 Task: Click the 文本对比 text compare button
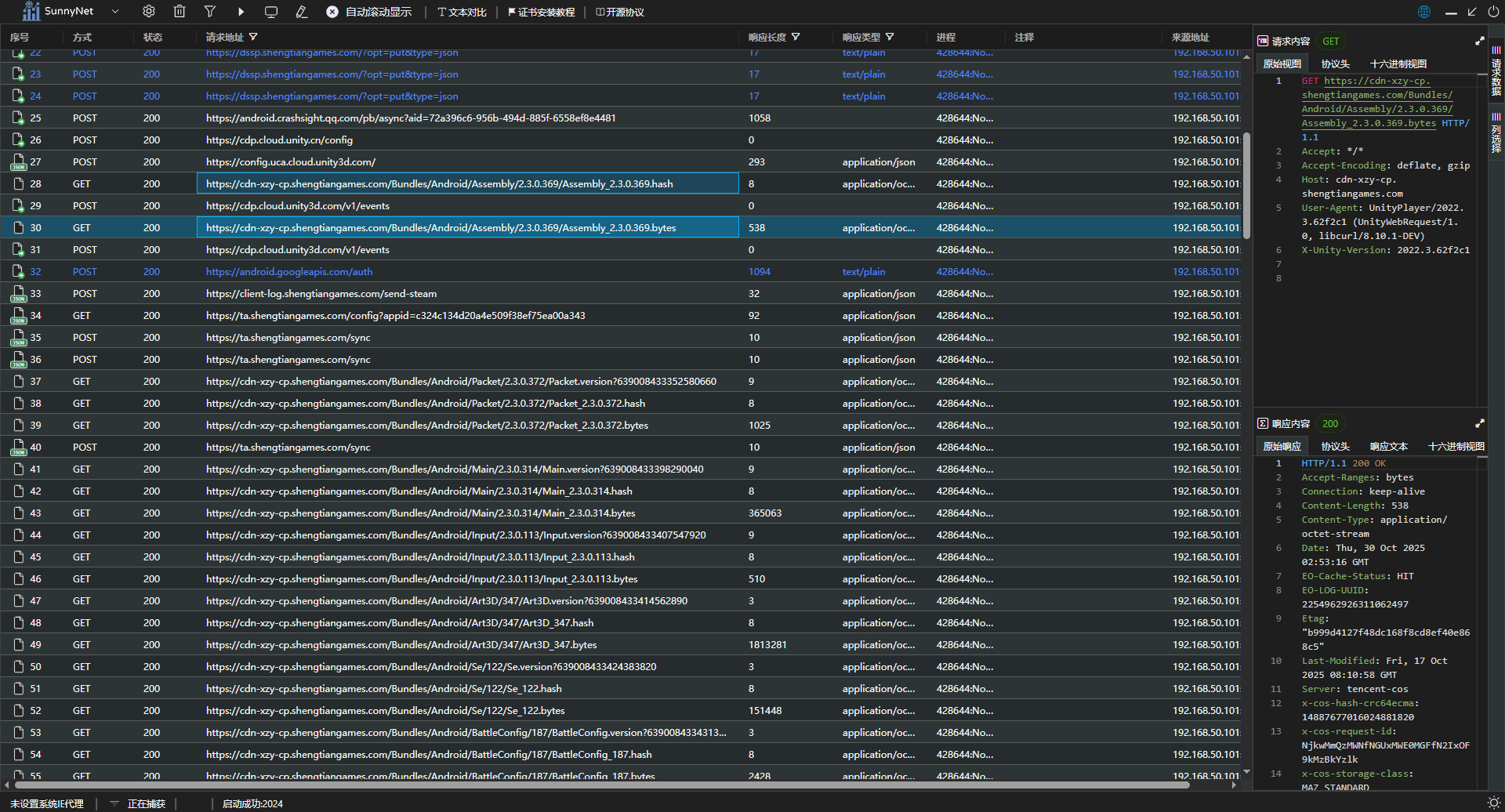coord(462,12)
